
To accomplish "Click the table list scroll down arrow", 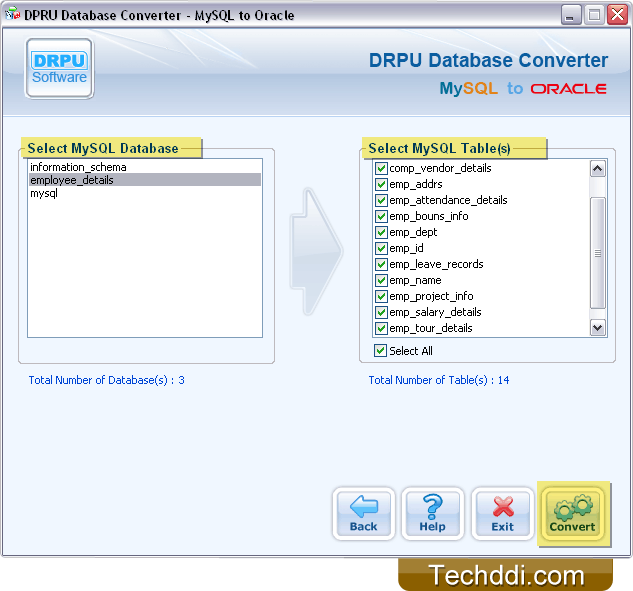I will click(x=597, y=327).
